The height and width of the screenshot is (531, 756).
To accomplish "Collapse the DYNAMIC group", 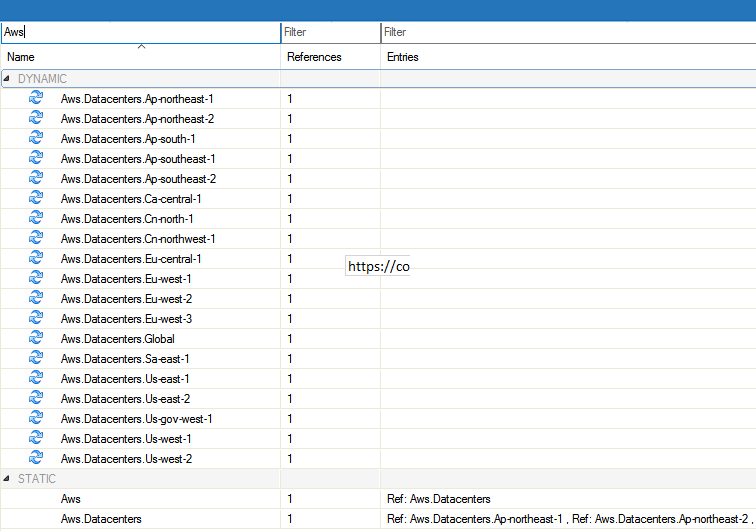I will 7,79.
